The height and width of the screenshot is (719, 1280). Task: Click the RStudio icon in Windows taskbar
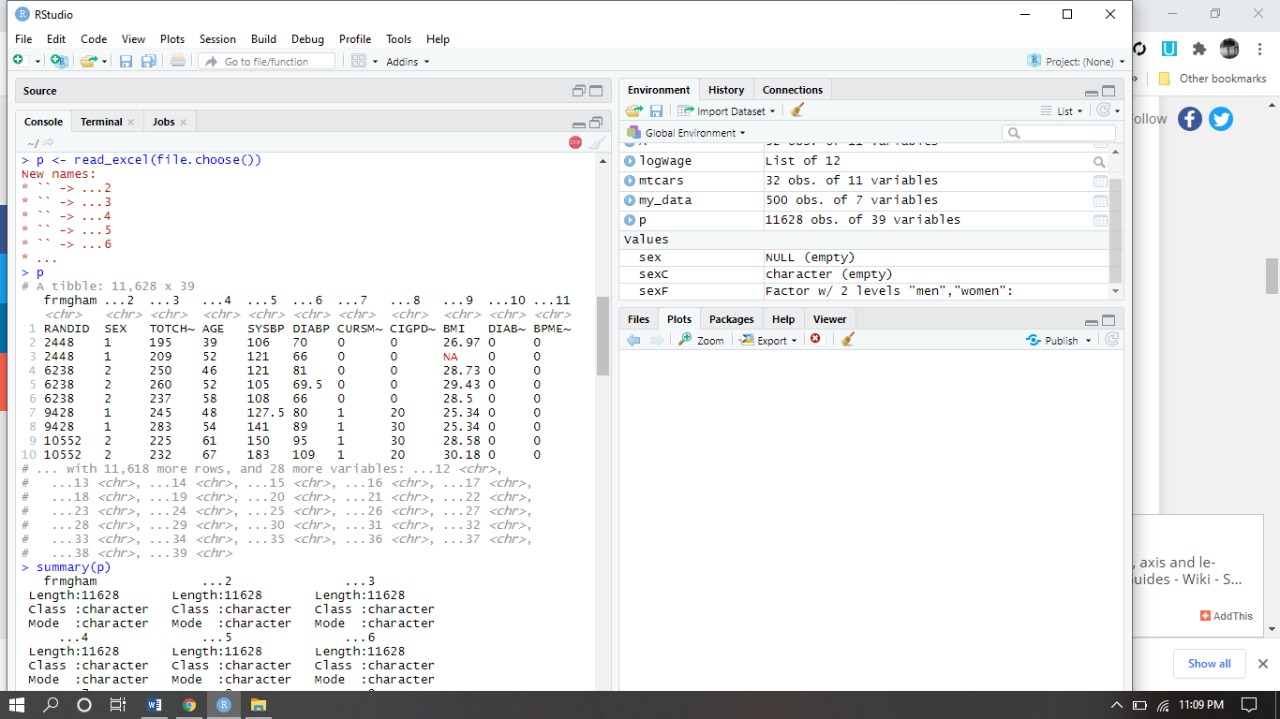tap(224, 705)
